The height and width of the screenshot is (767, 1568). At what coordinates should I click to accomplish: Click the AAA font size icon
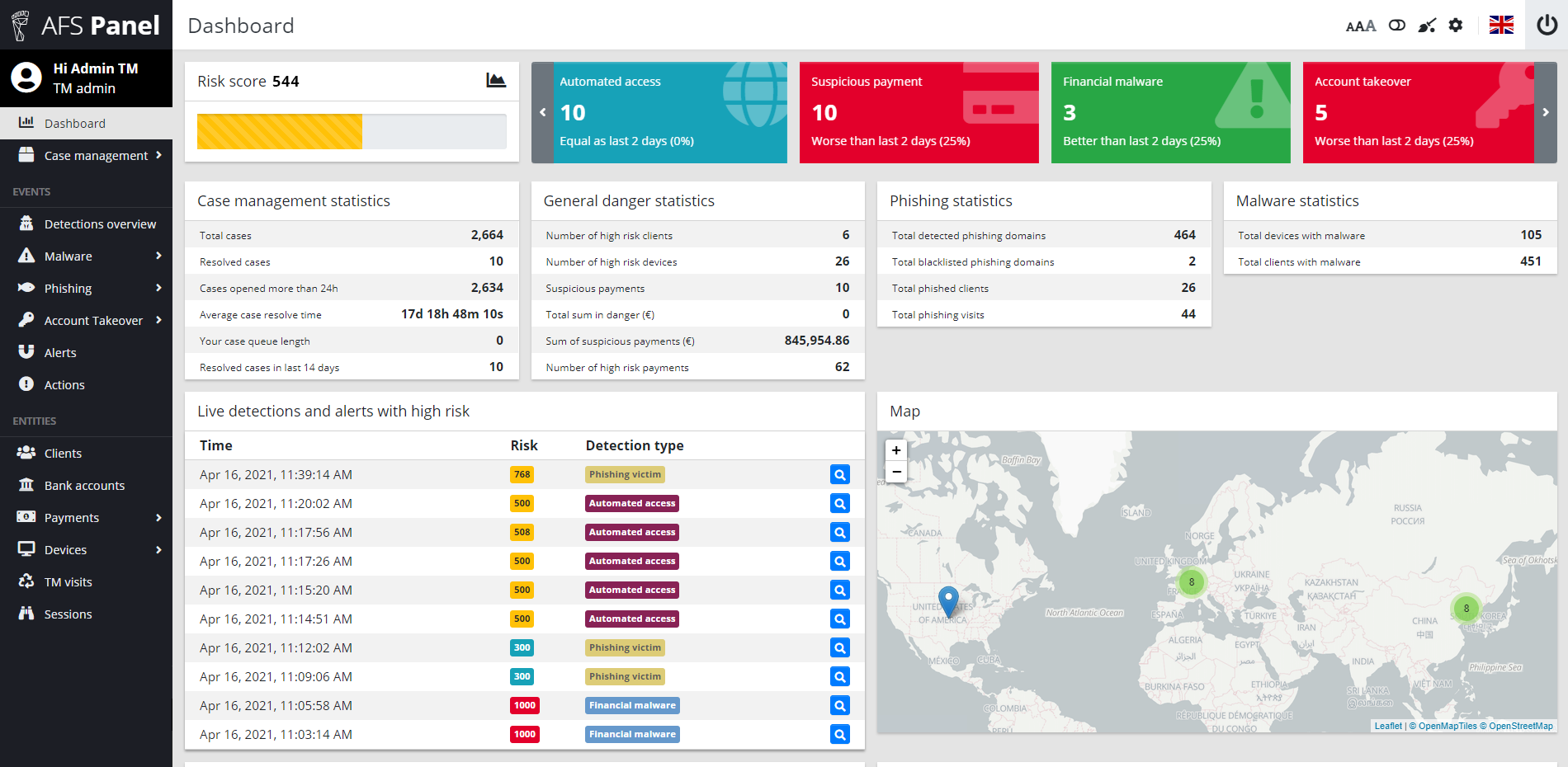click(x=1359, y=26)
